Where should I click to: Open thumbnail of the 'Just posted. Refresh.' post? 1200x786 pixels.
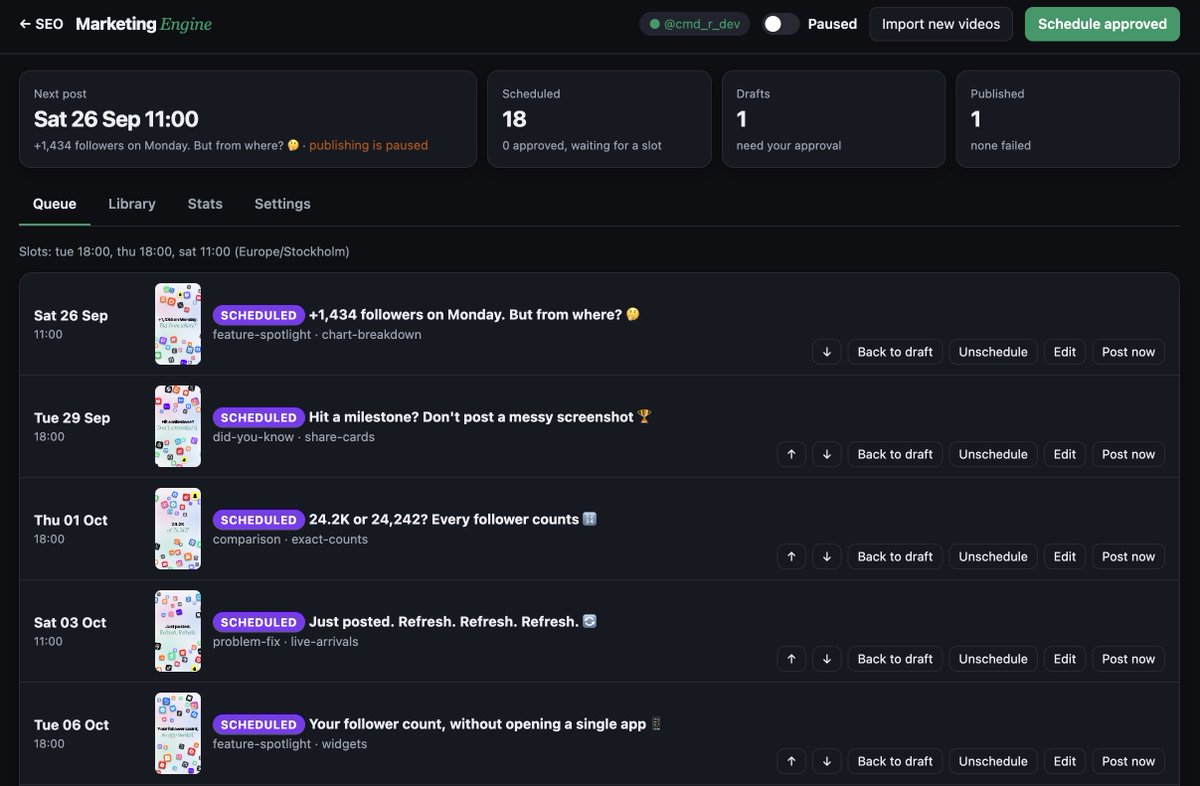coord(178,631)
